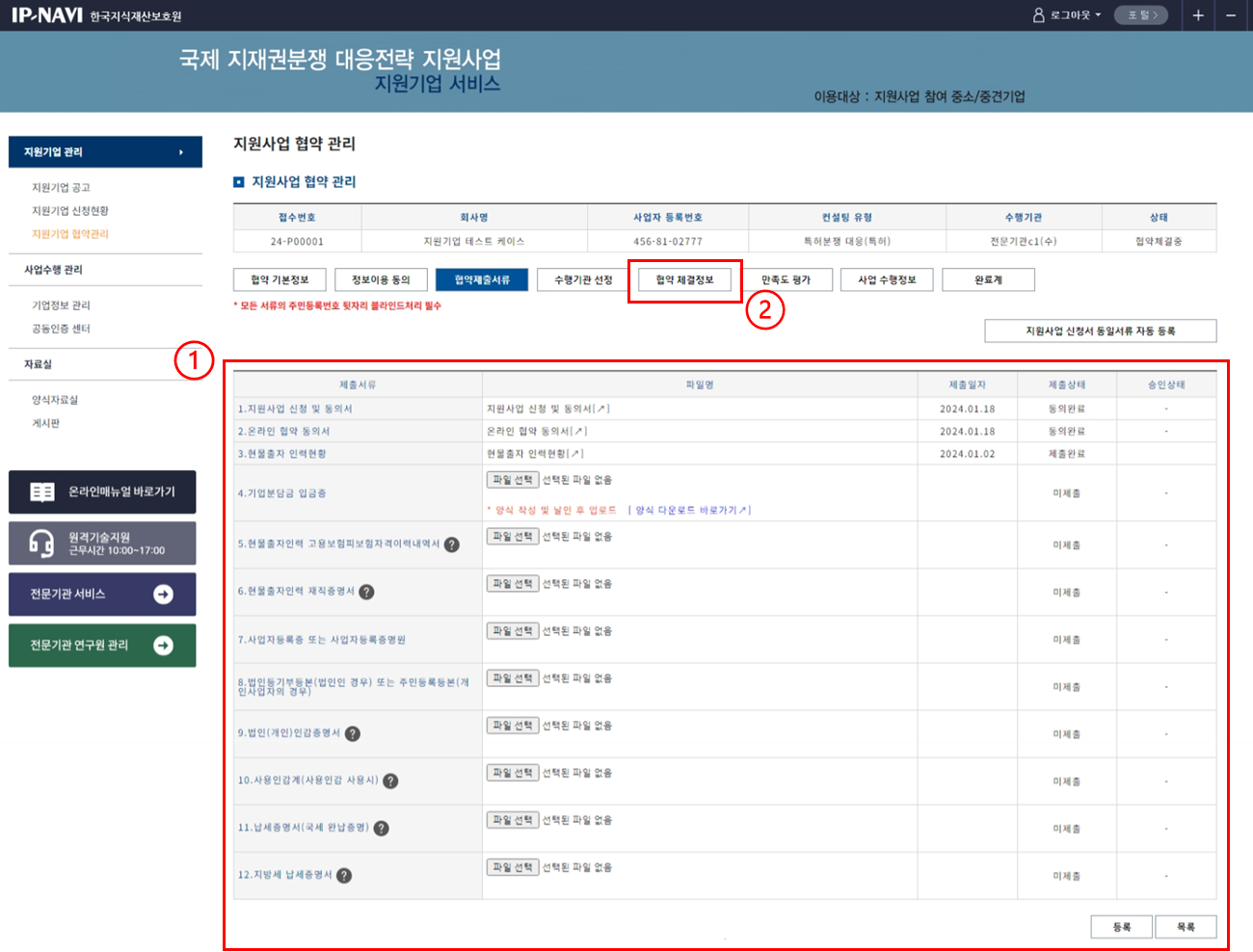The image size is (1253, 952).
Task: Click question mark beside 사용인감계(사용인감 사용시)
Action: point(390,780)
